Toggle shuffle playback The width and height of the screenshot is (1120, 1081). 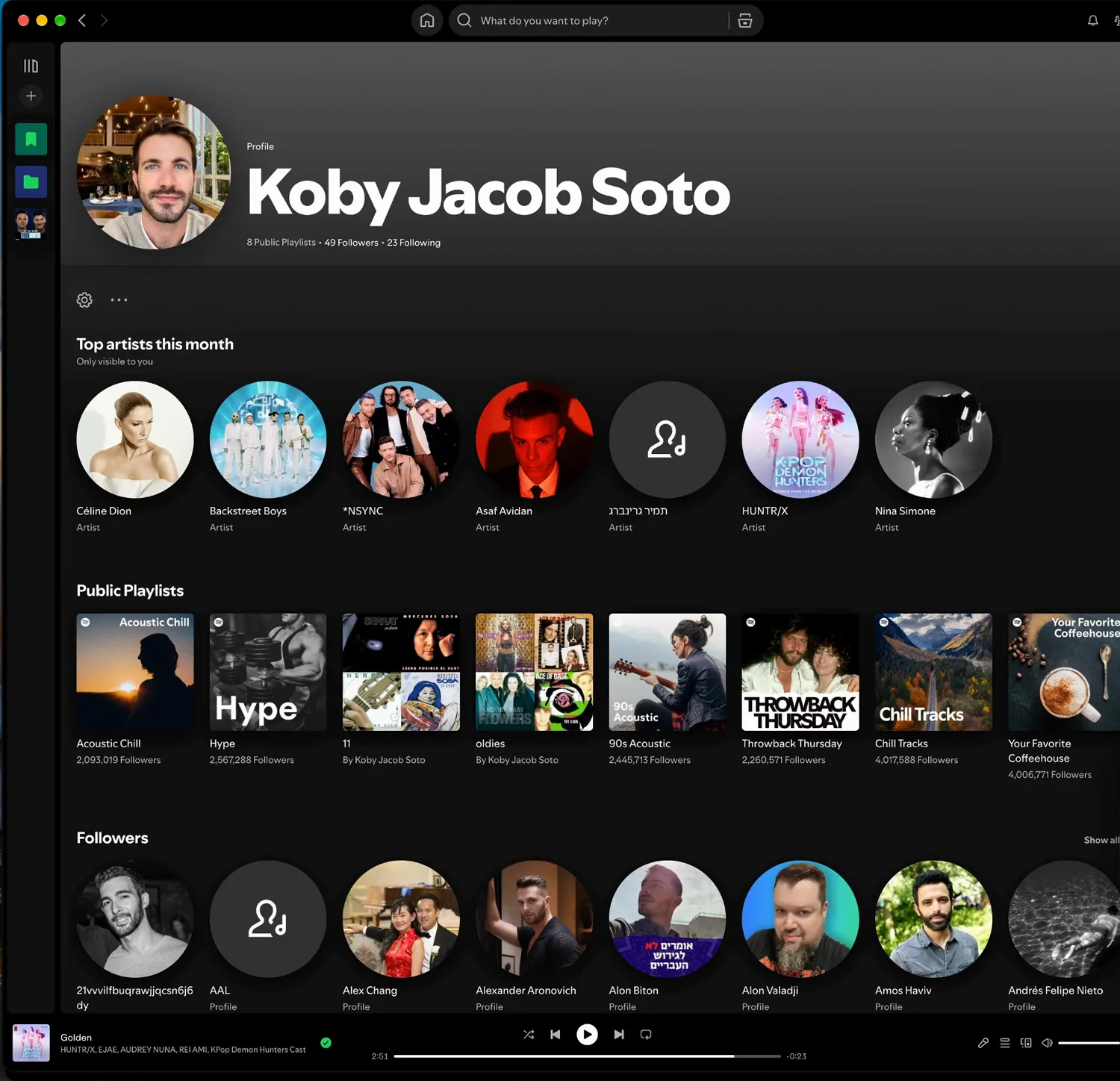pyautogui.click(x=529, y=1034)
